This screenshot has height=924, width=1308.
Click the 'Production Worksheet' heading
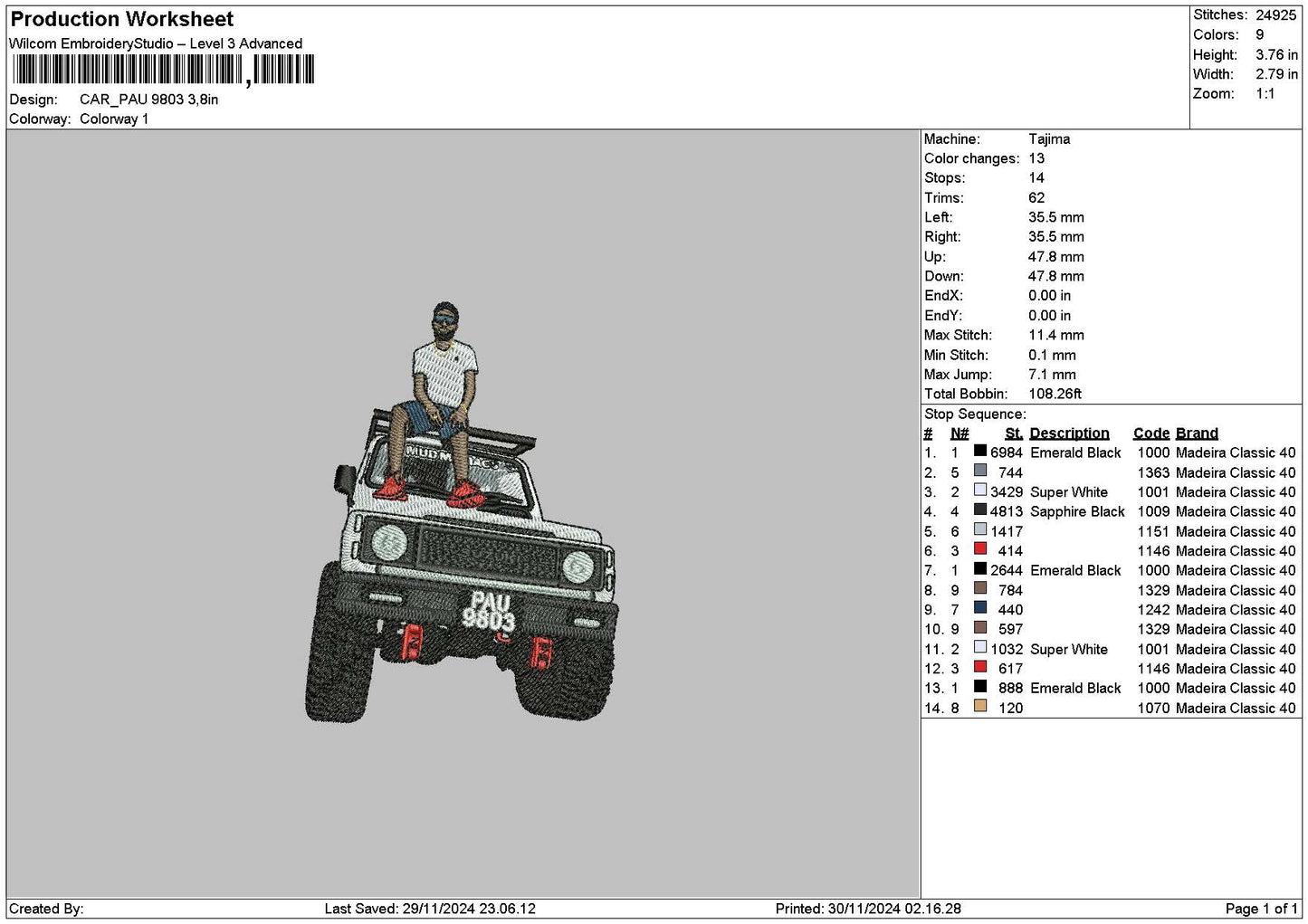coord(122,19)
